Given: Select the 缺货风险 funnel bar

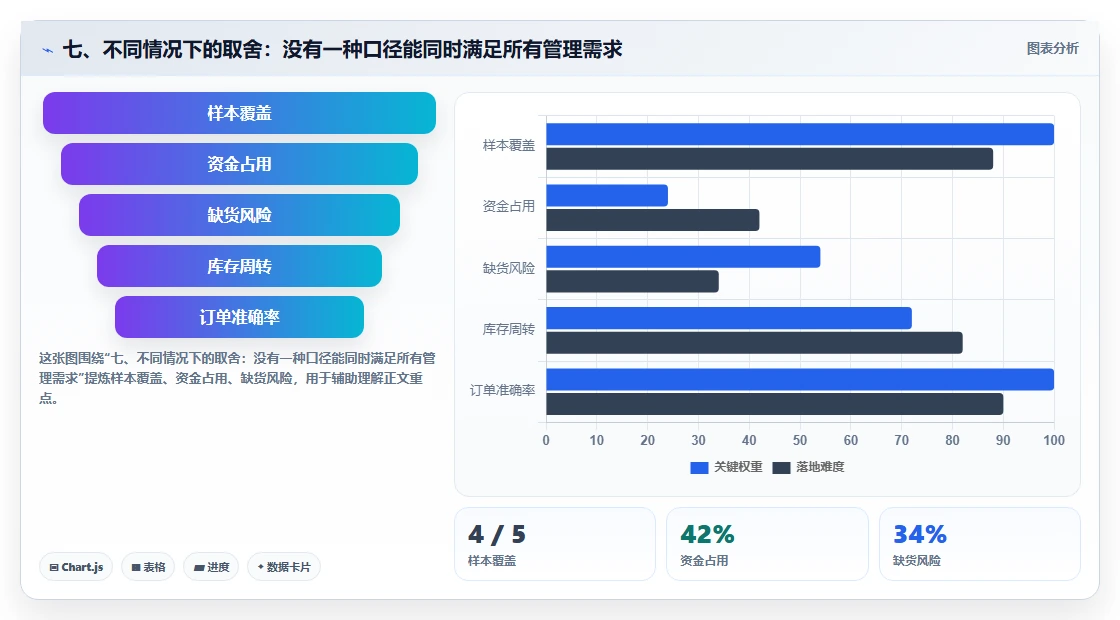Looking at the screenshot, I should [239, 215].
